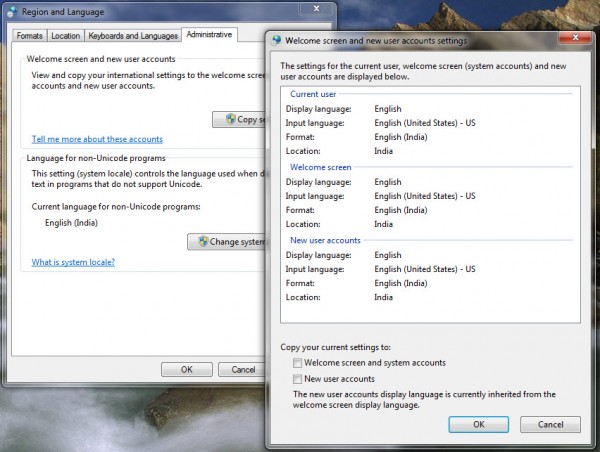Select the Administrative tab

click(209, 34)
